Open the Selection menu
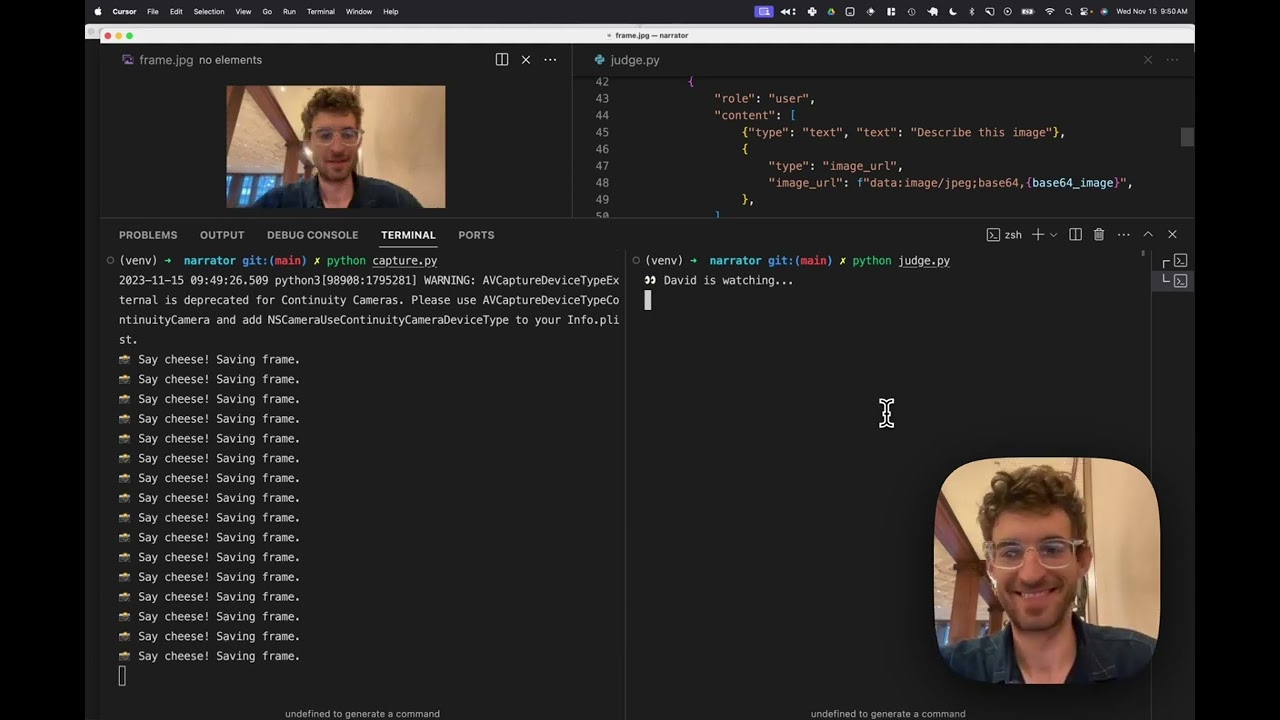This screenshot has height=720, width=1280. 209,12
